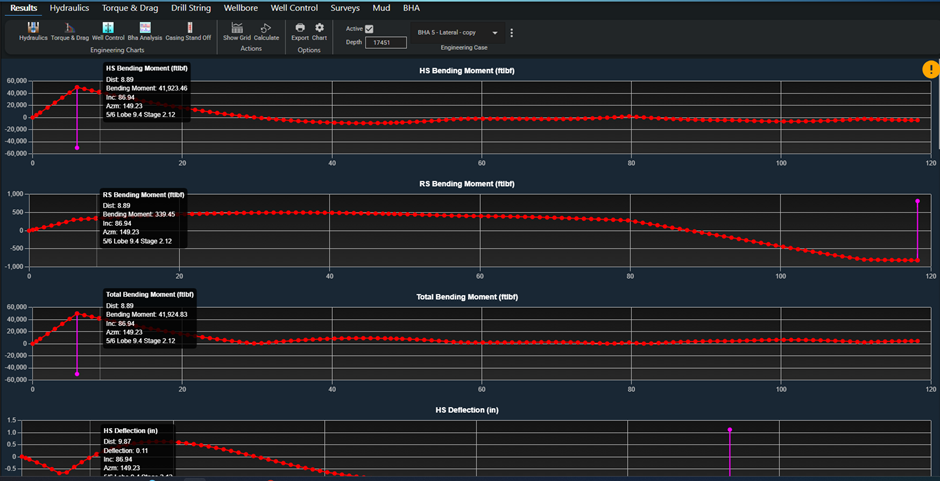Click the Depth input field
Image resolution: width=940 pixels, height=481 pixels.
[x=385, y=43]
